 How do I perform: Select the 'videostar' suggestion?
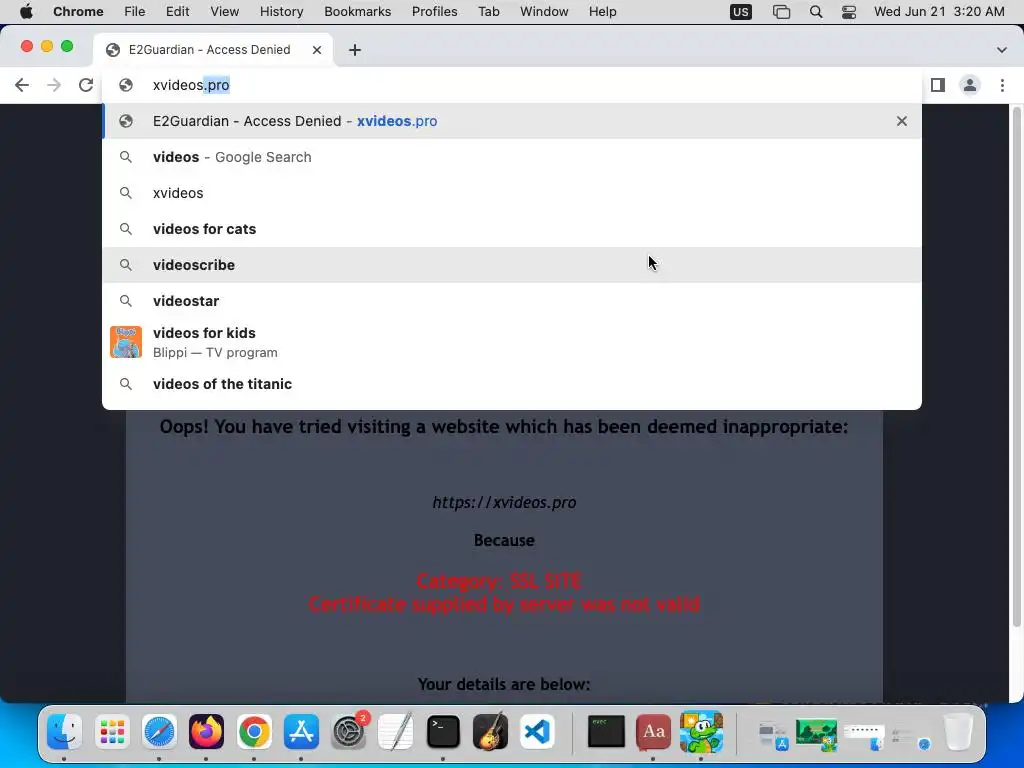[x=512, y=300]
